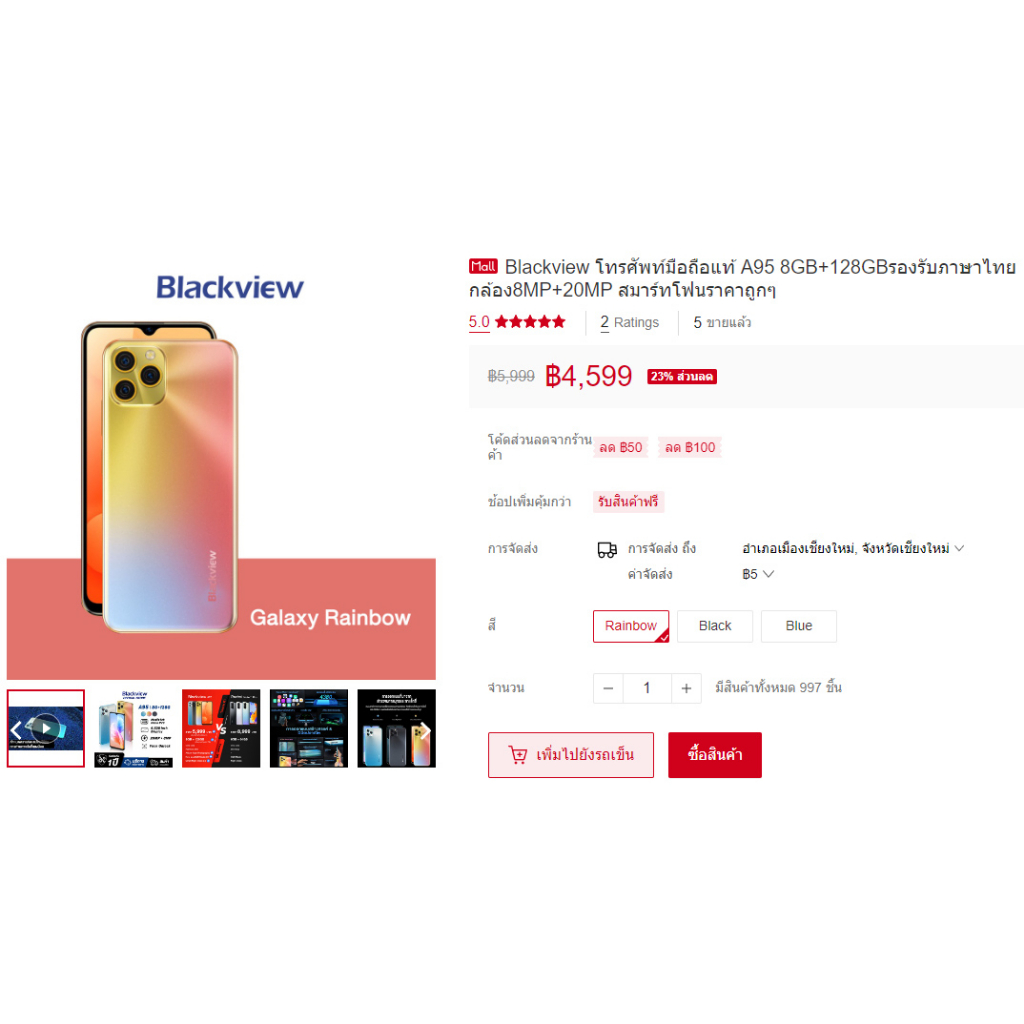Select the Blue color option
The height and width of the screenshot is (1024, 1024).
tap(799, 626)
